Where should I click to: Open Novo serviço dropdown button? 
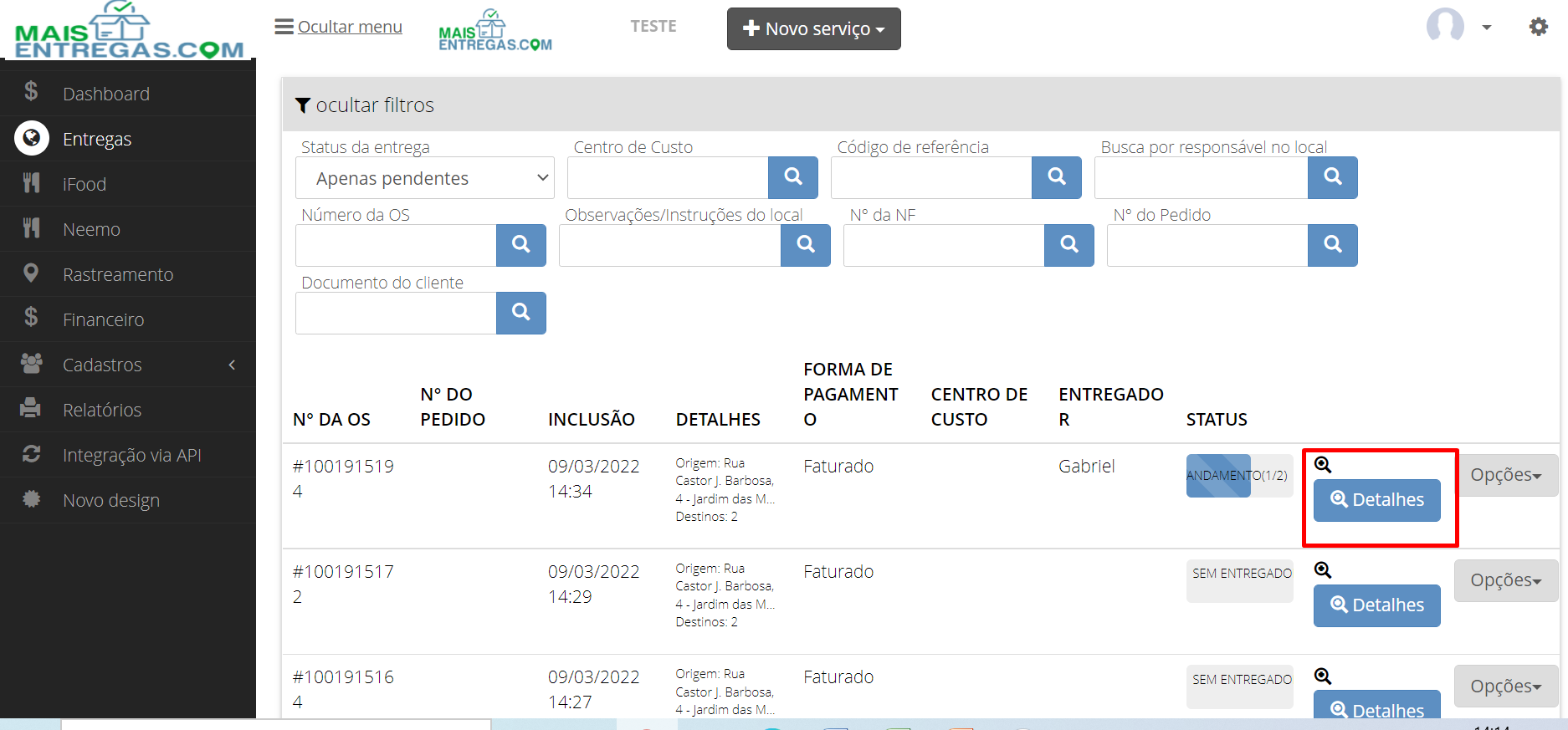(x=814, y=29)
